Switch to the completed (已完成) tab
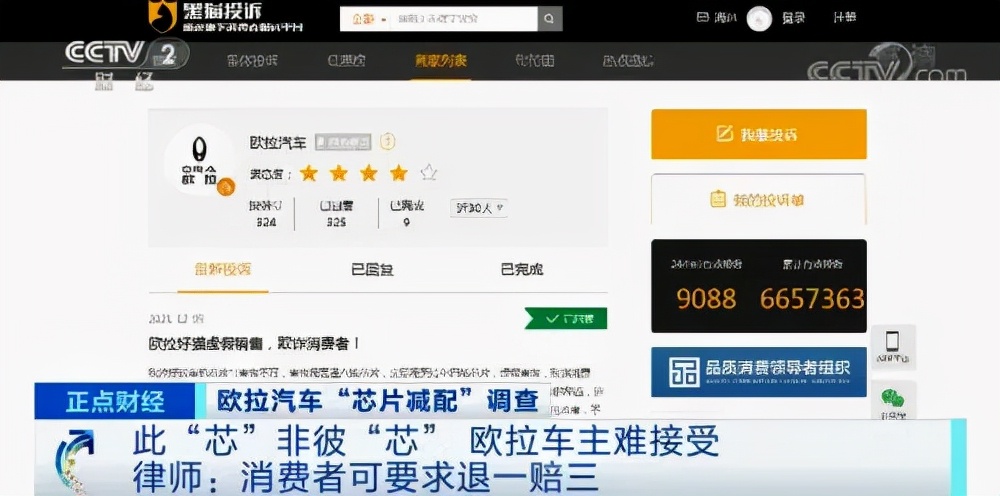 [522, 270]
